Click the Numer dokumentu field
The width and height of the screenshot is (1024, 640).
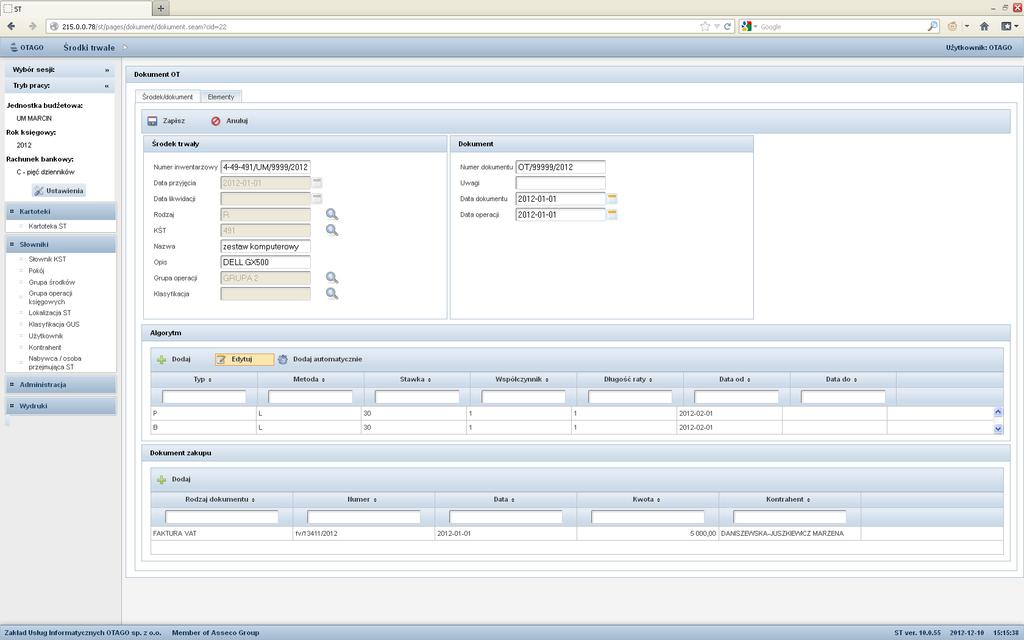click(560, 167)
